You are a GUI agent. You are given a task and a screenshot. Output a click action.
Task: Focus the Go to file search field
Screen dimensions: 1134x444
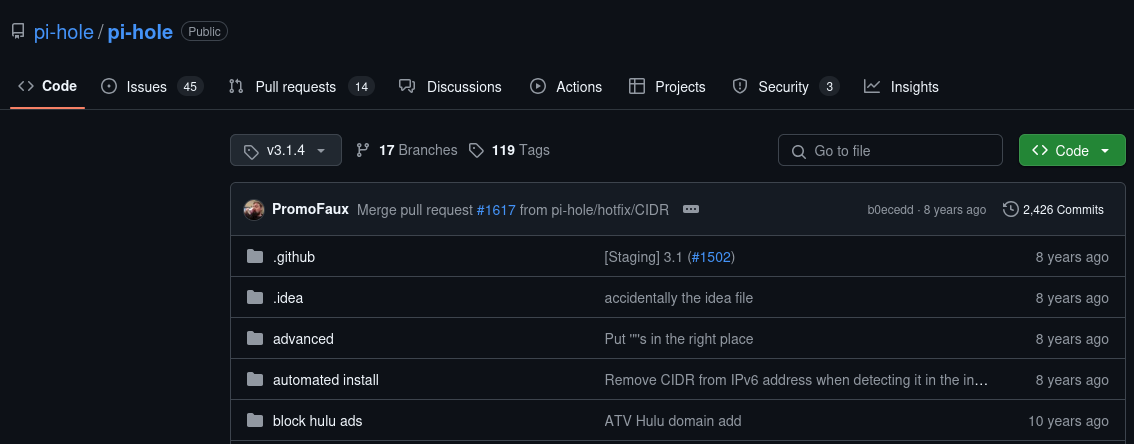[890, 150]
